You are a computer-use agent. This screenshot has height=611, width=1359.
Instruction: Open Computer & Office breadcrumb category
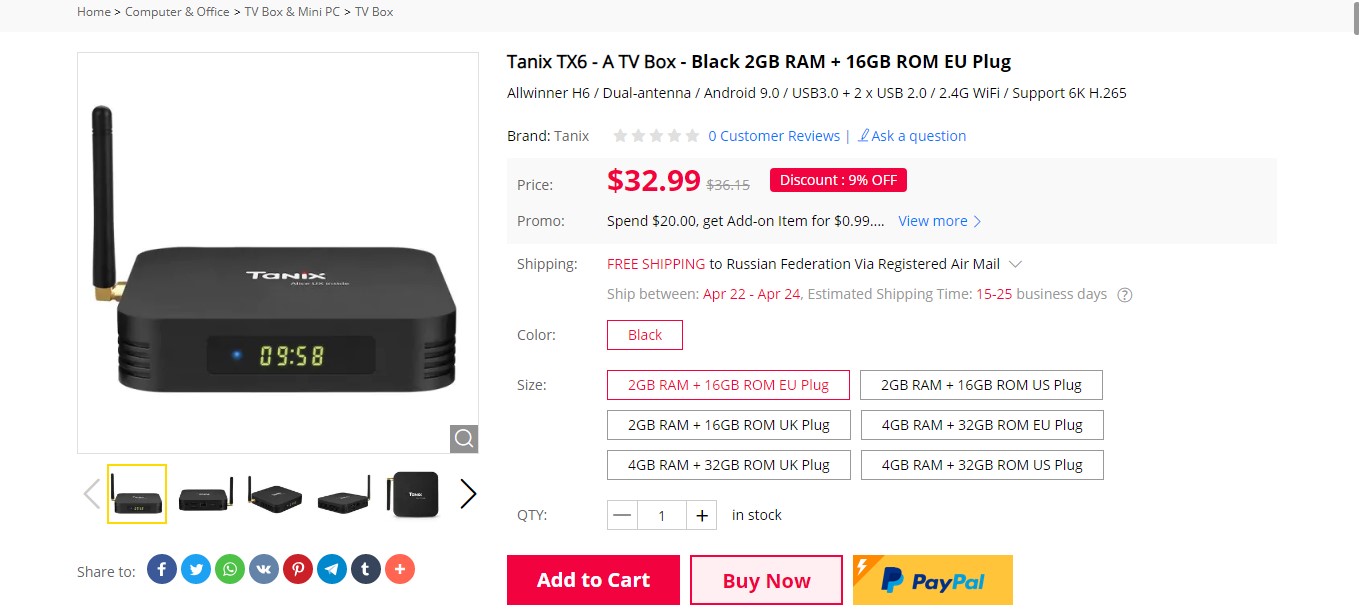pyautogui.click(x=177, y=12)
